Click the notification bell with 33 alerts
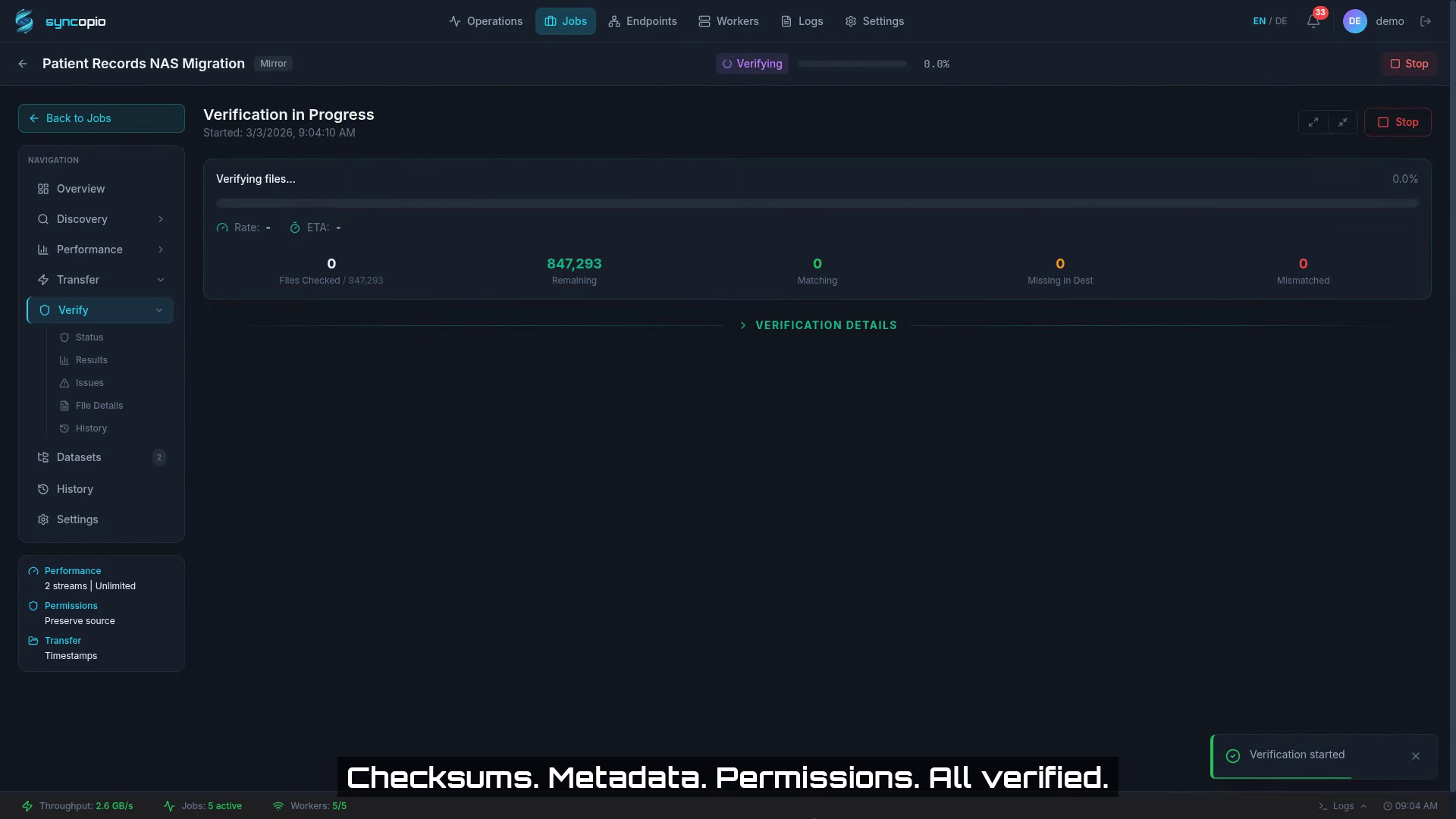The width and height of the screenshot is (1456, 819). [1313, 20]
